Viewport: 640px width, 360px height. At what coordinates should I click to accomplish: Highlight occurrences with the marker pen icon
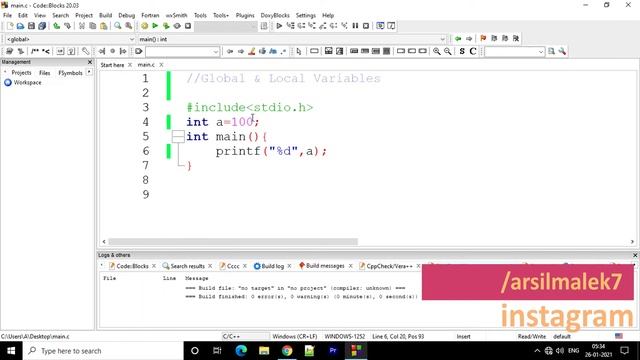(252, 51)
